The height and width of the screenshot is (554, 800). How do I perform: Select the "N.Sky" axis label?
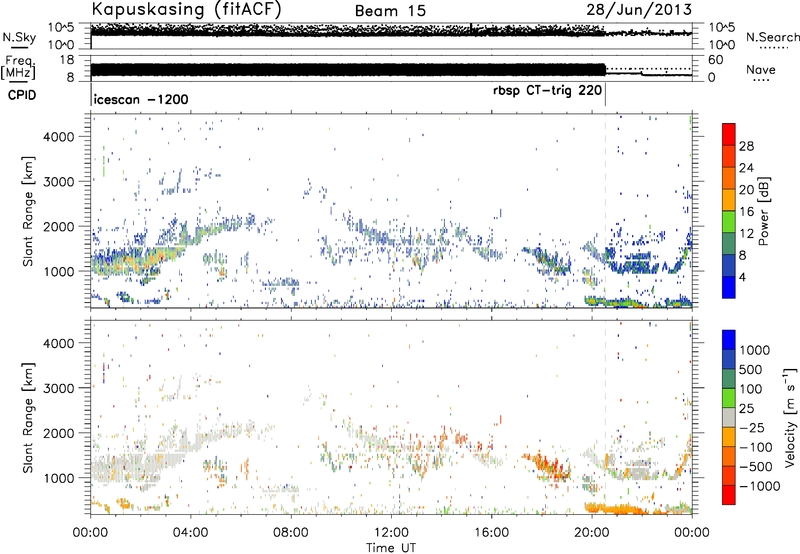pos(19,37)
